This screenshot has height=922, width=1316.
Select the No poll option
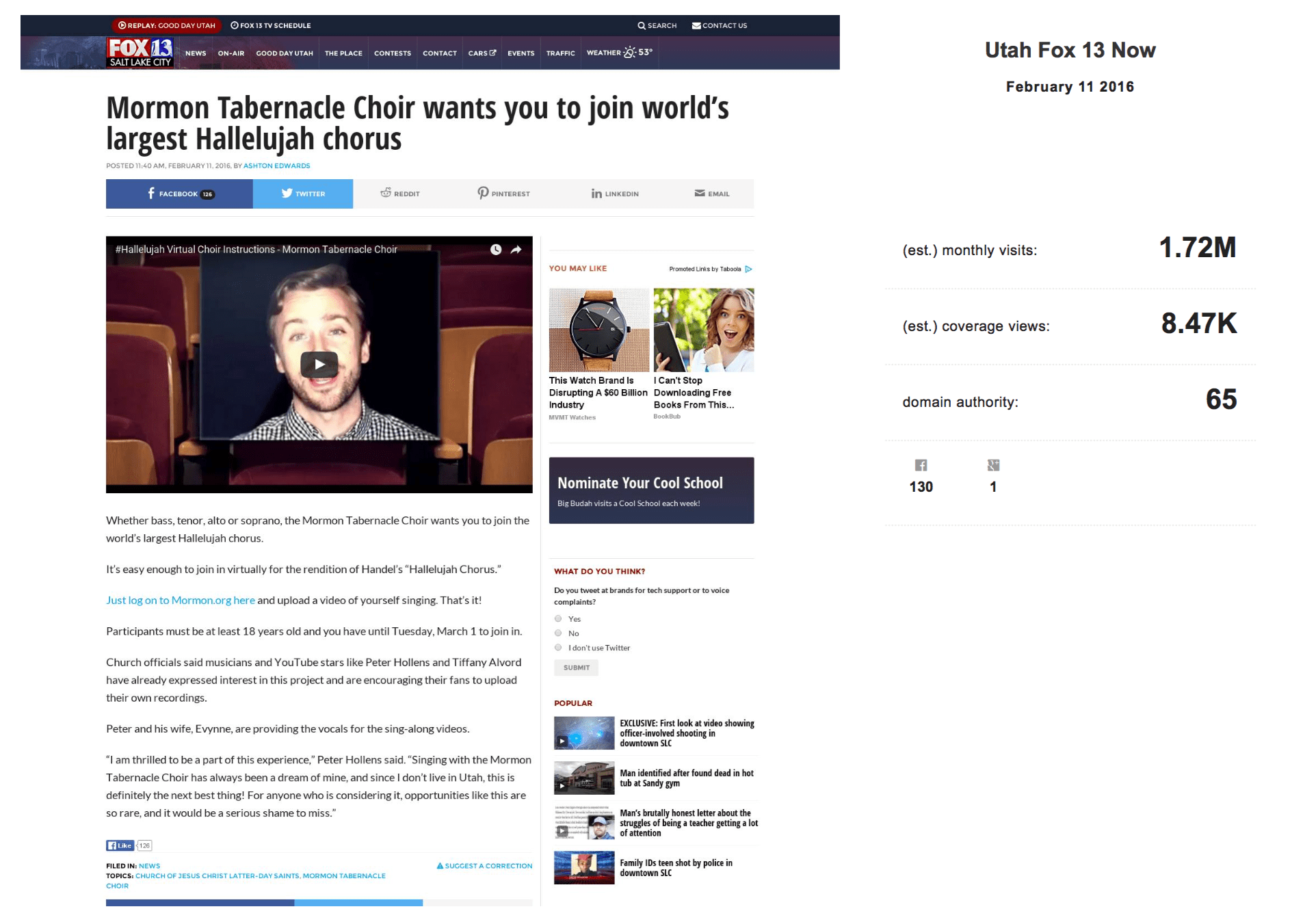(558, 633)
